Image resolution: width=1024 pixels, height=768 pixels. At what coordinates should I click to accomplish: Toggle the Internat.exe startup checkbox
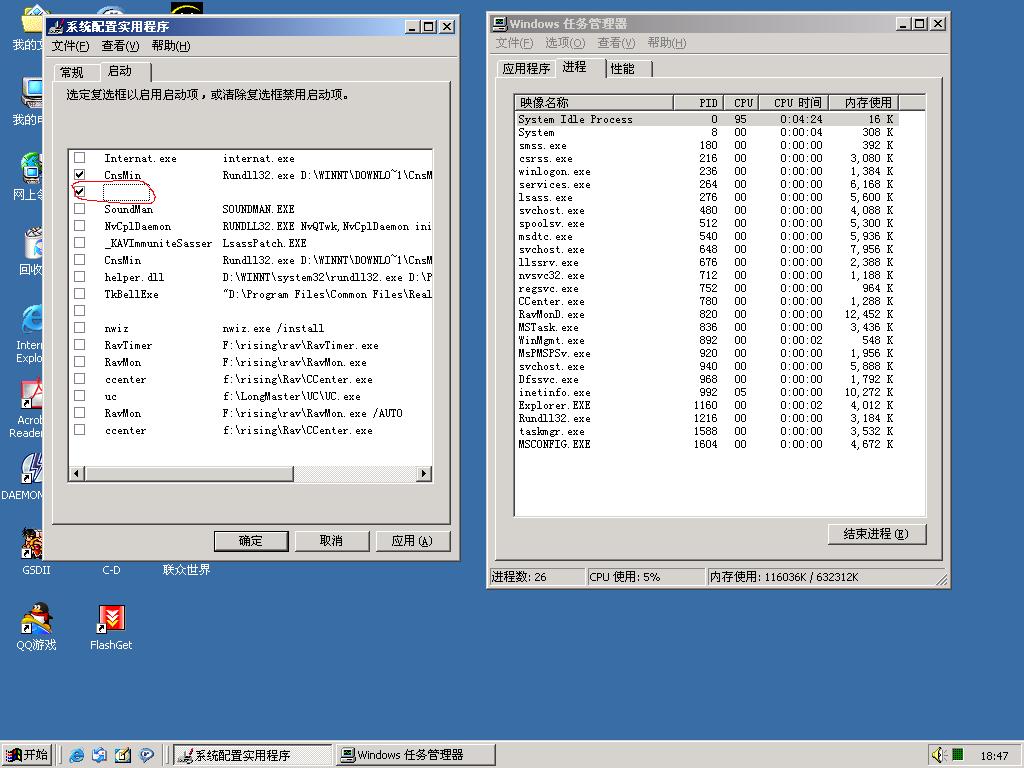[x=80, y=157]
